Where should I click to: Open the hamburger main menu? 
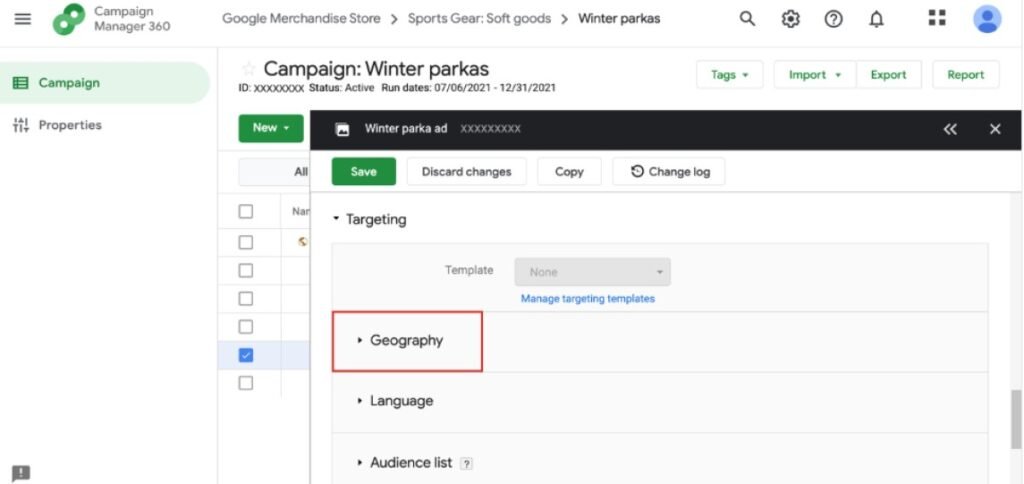22,19
